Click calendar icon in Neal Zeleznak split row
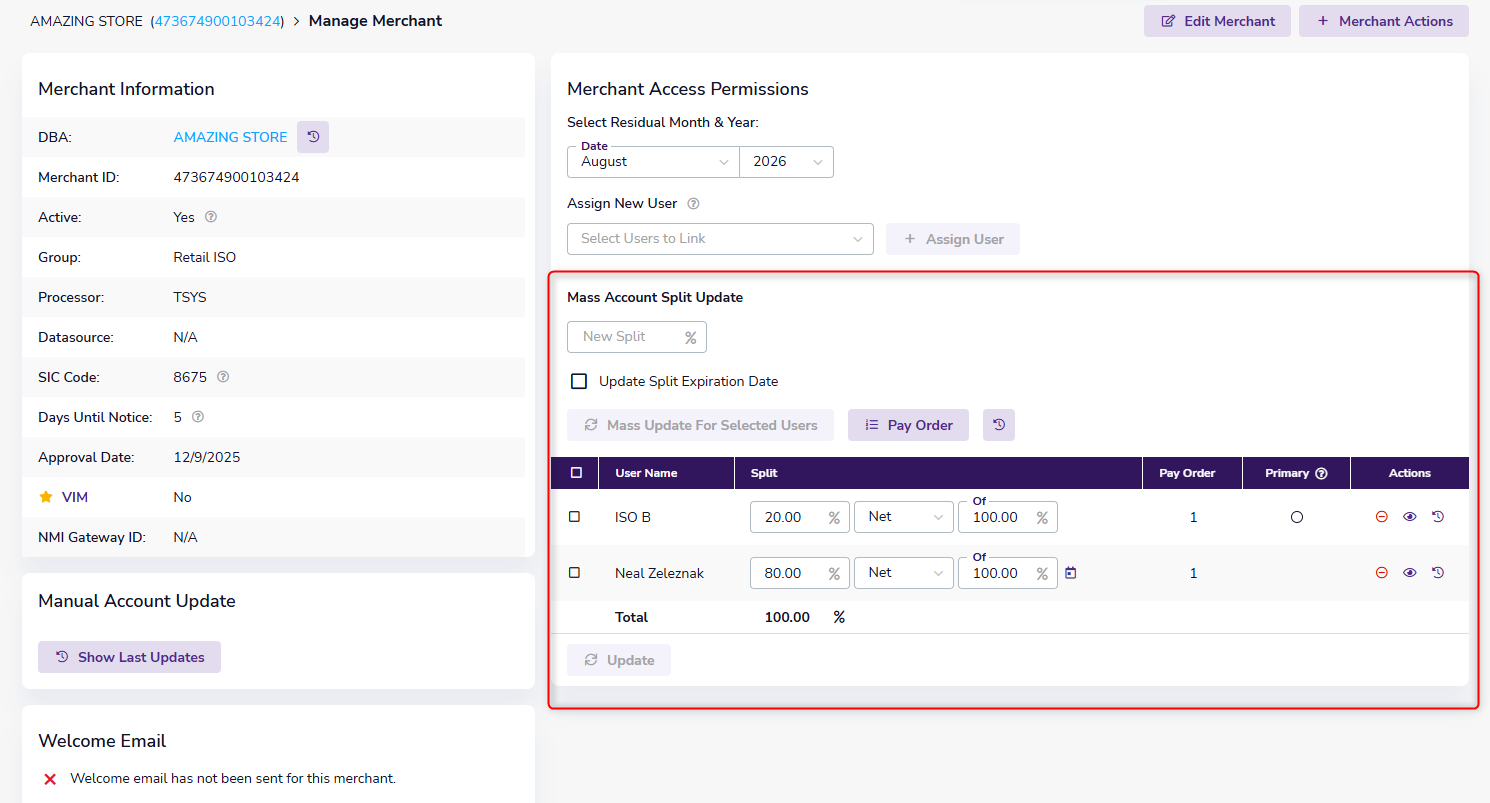Image resolution: width=1490 pixels, height=803 pixels. [1071, 573]
